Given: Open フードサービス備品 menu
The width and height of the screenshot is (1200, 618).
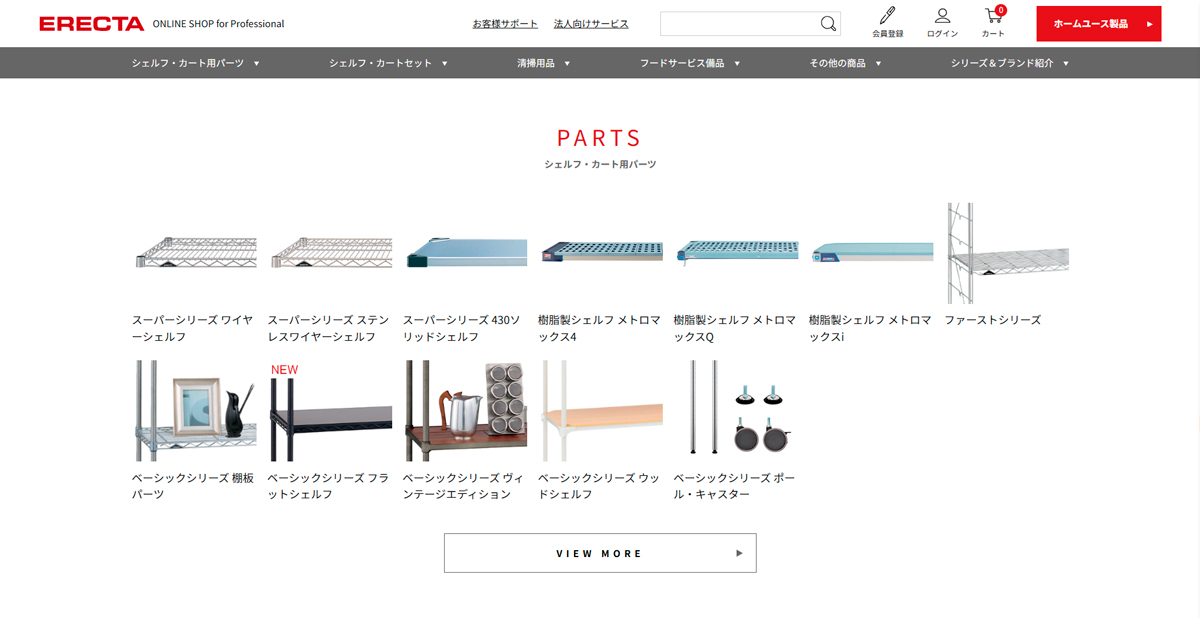Looking at the screenshot, I should [689, 63].
